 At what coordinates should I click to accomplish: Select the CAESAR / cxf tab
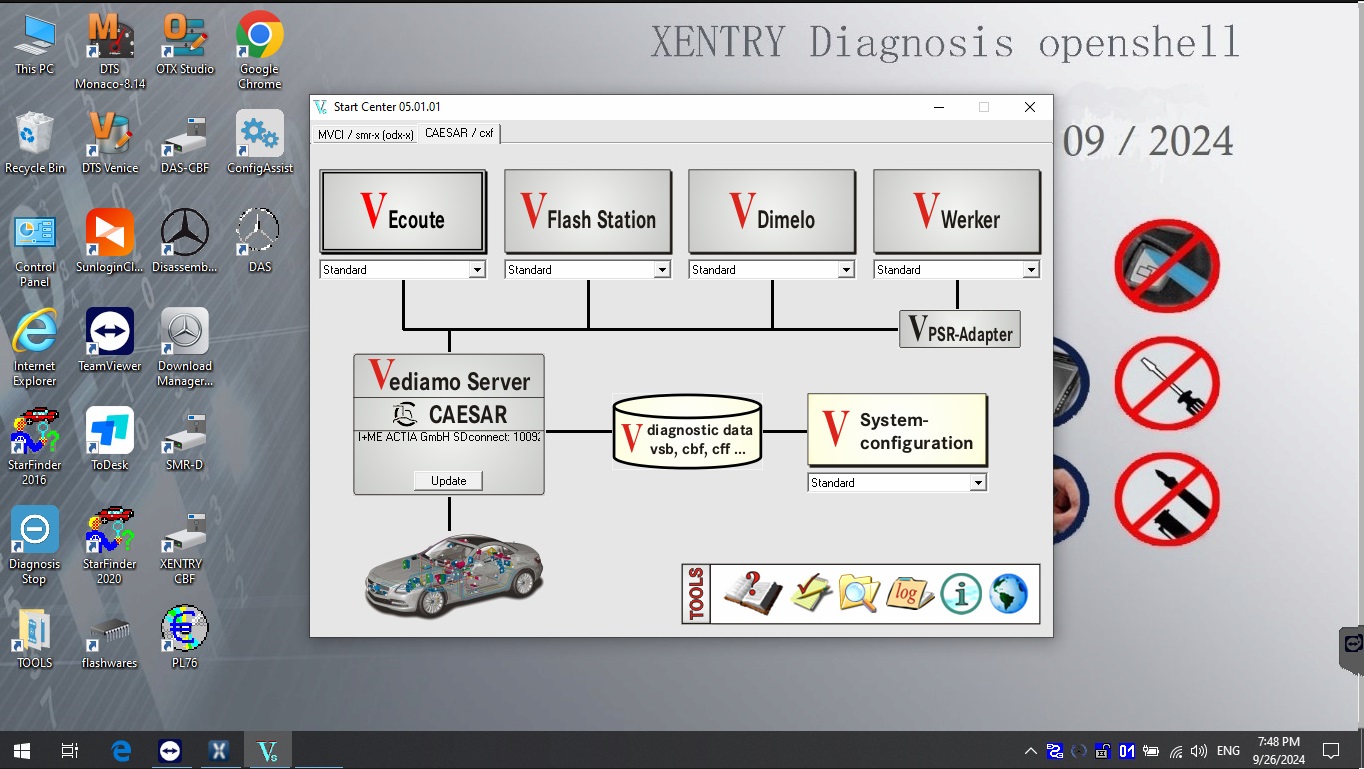click(x=459, y=133)
